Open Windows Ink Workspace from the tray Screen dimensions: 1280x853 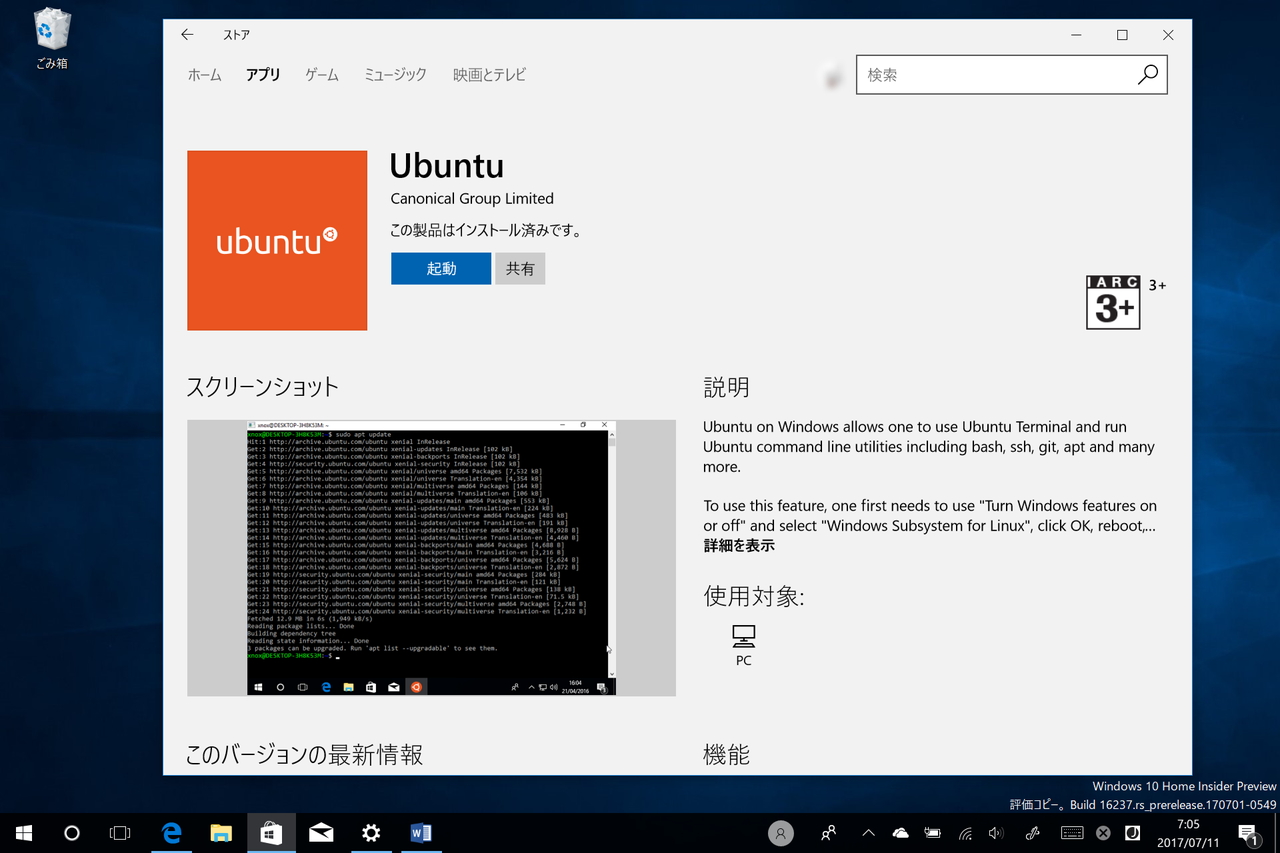tap(1031, 832)
